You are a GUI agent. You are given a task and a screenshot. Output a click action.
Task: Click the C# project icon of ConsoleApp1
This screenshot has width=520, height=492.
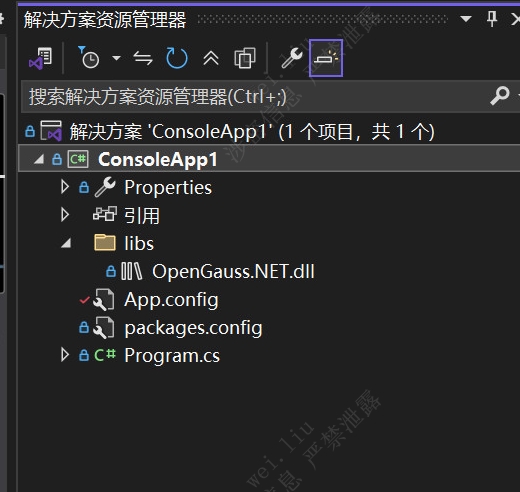coord(78,159)
